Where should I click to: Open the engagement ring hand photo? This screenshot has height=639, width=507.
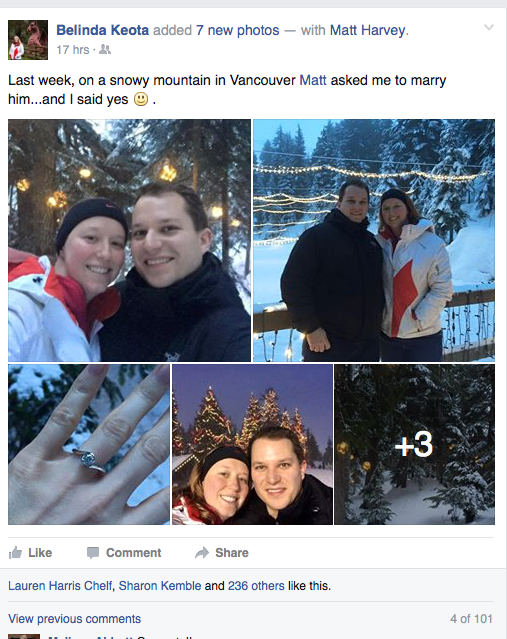[89, 444]
